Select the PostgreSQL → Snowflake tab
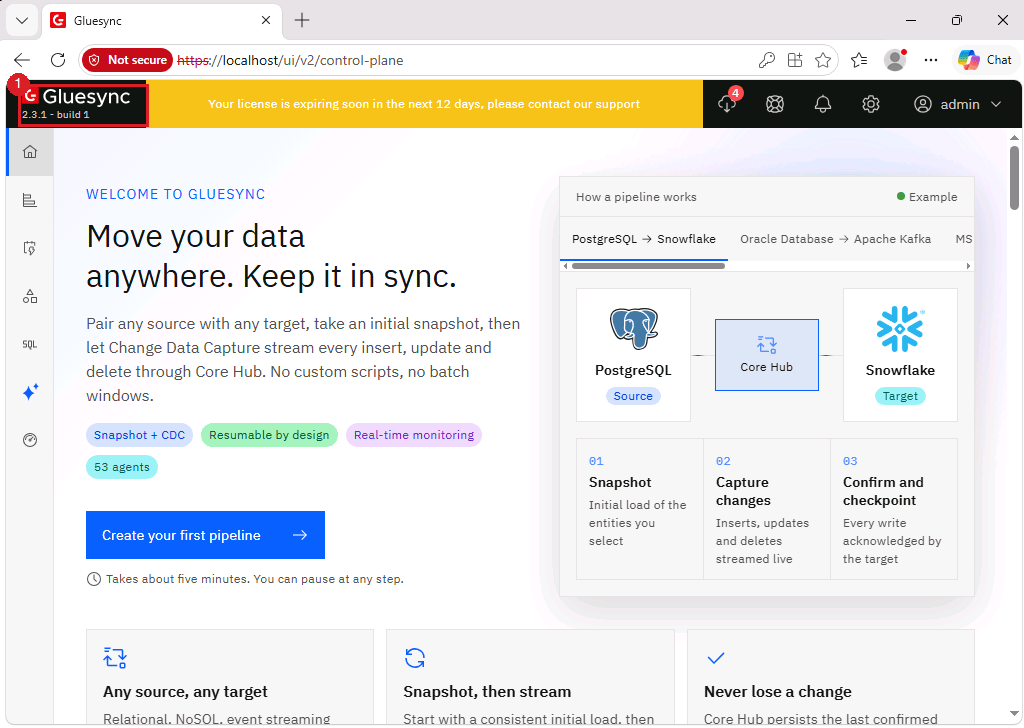This screenshot has width=1024, height=728. (x=643, y=239)
